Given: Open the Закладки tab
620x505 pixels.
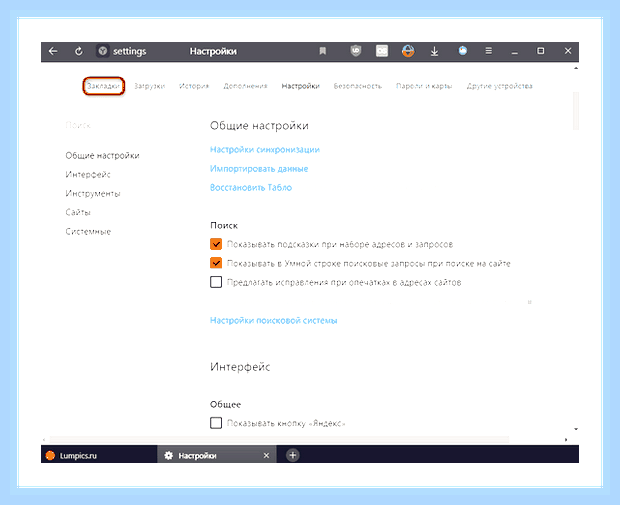Looking at the screenshot, I should point(104,86).
